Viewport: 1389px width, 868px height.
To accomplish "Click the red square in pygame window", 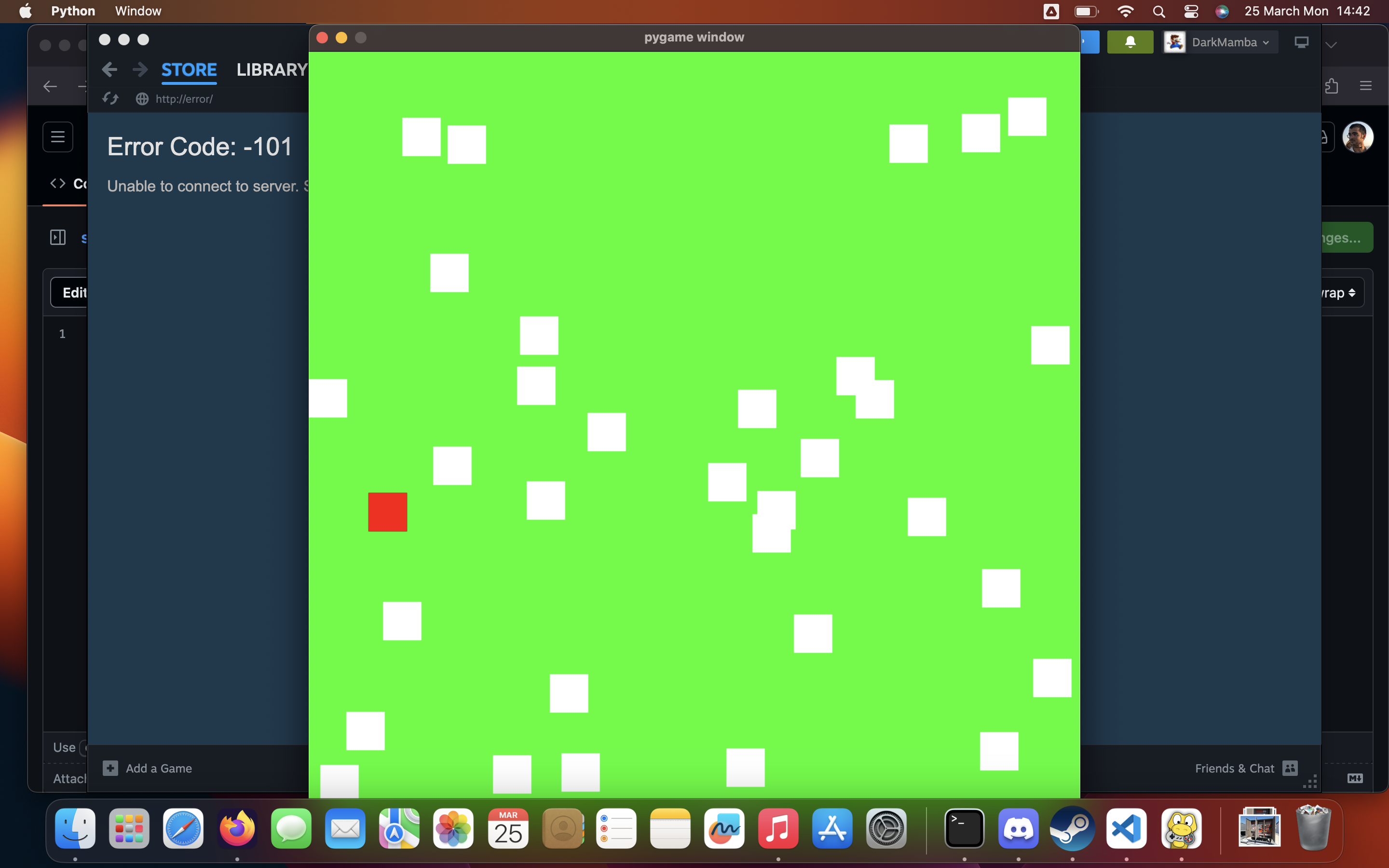I will [387, 512].
